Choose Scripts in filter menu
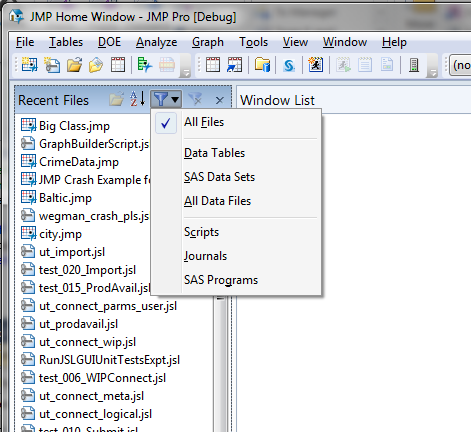The image size is (471, 432). pos(236,232)
